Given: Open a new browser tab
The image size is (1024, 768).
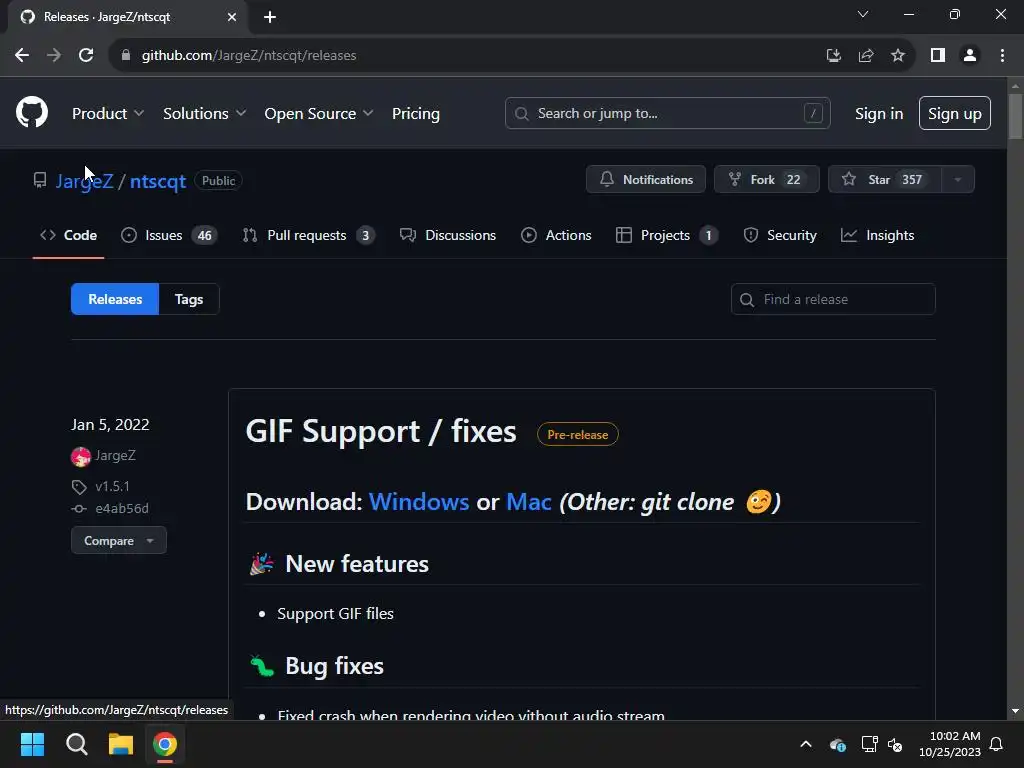Looking at the screenshot, I should (x=270, y=17).
